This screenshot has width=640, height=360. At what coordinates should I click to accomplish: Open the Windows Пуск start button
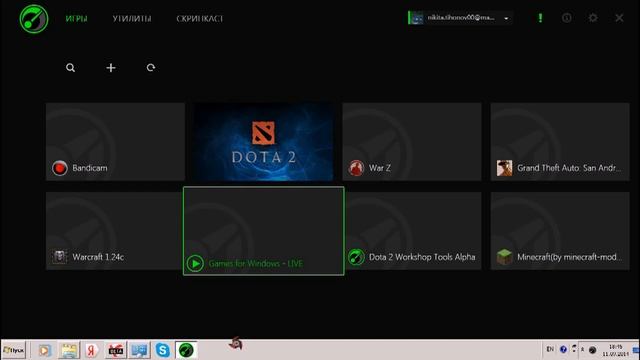point(13,350)
